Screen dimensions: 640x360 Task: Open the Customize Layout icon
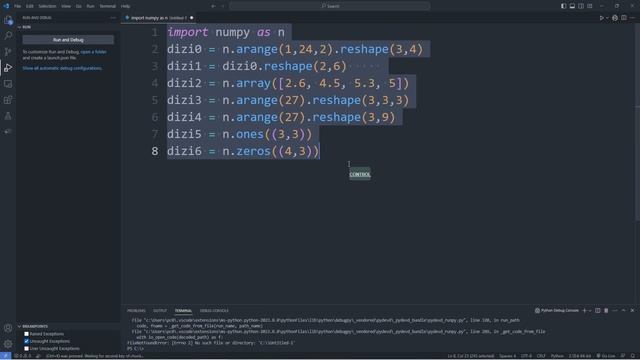click(590, 6)
